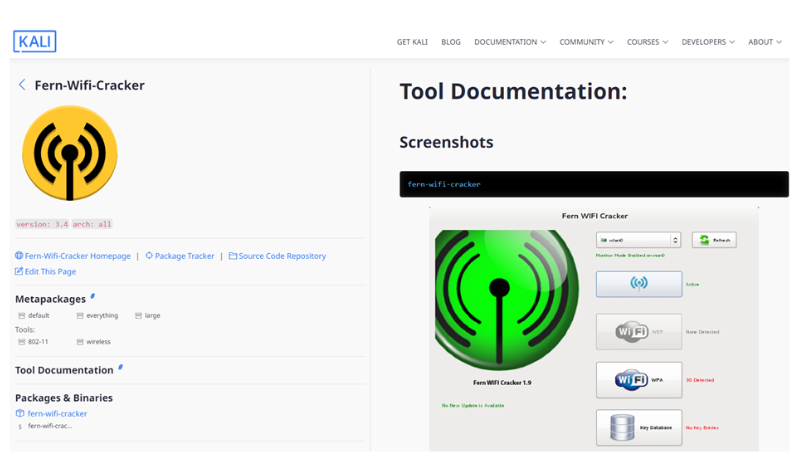Click the folder icon beside Source Code Repository
This screenshot has width=795, height=468.
(233, 256)
